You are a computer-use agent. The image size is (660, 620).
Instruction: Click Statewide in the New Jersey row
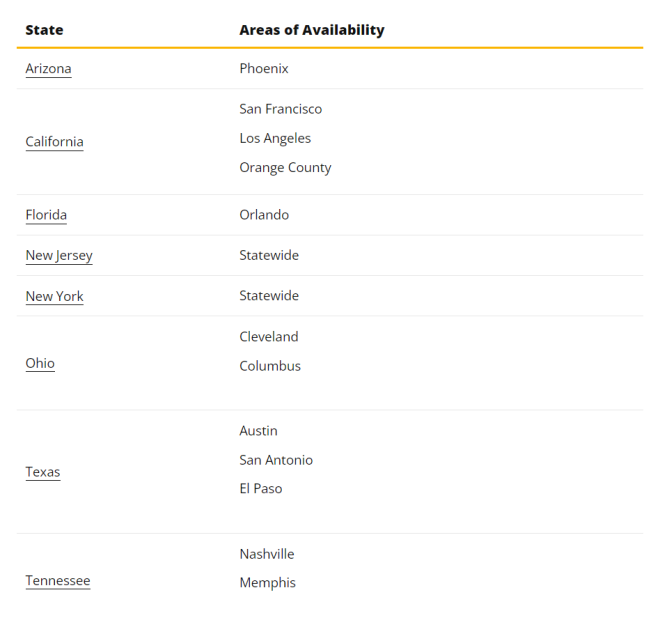pos(269,255)
